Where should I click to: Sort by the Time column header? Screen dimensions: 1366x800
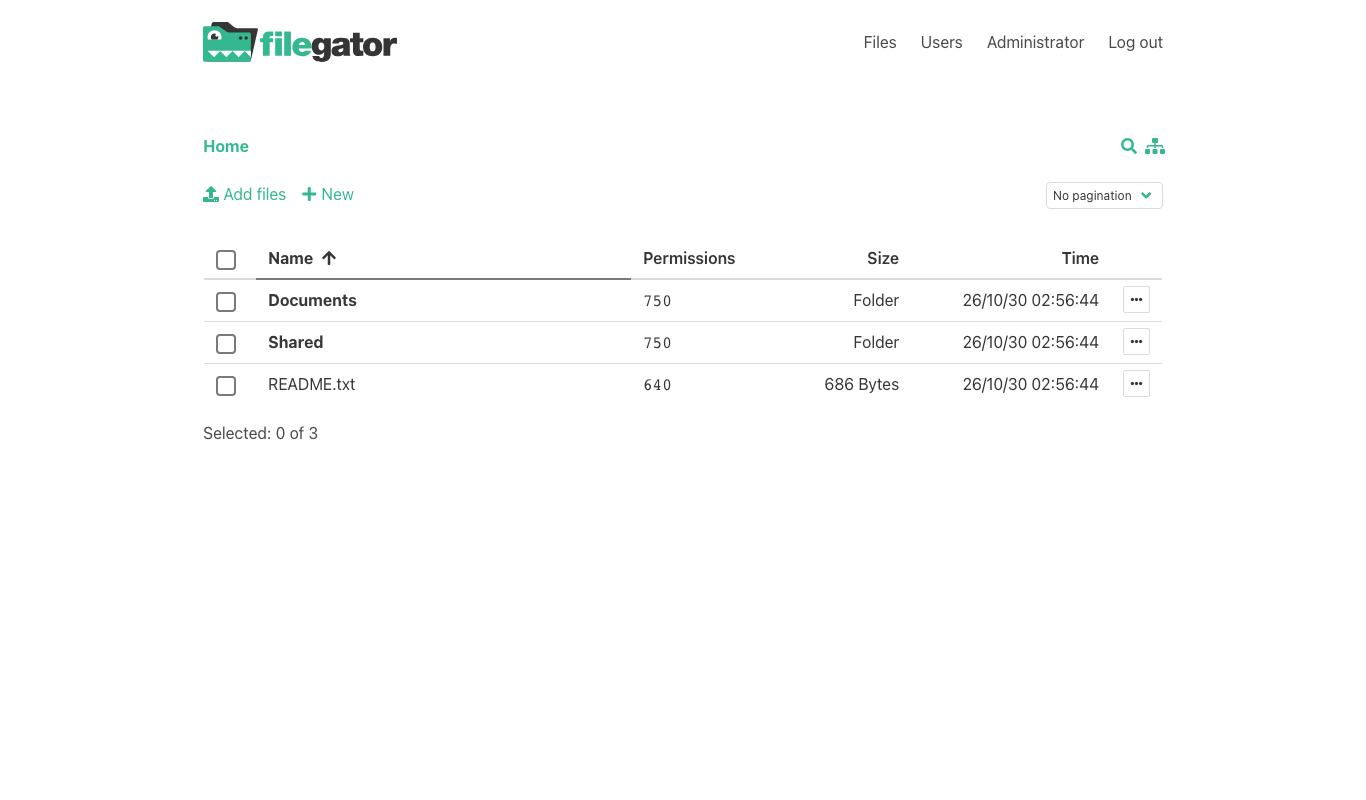click(x=1080, y=258)
